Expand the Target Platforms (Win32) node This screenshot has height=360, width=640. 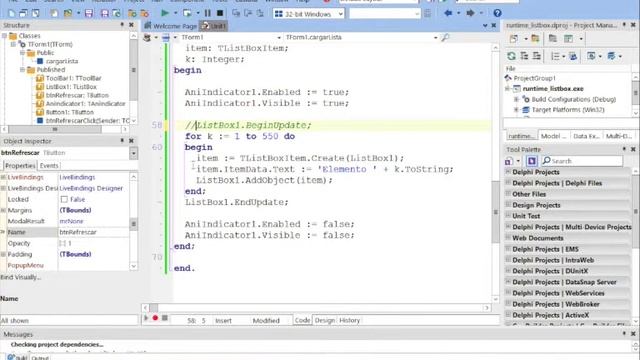pos(516,110)
